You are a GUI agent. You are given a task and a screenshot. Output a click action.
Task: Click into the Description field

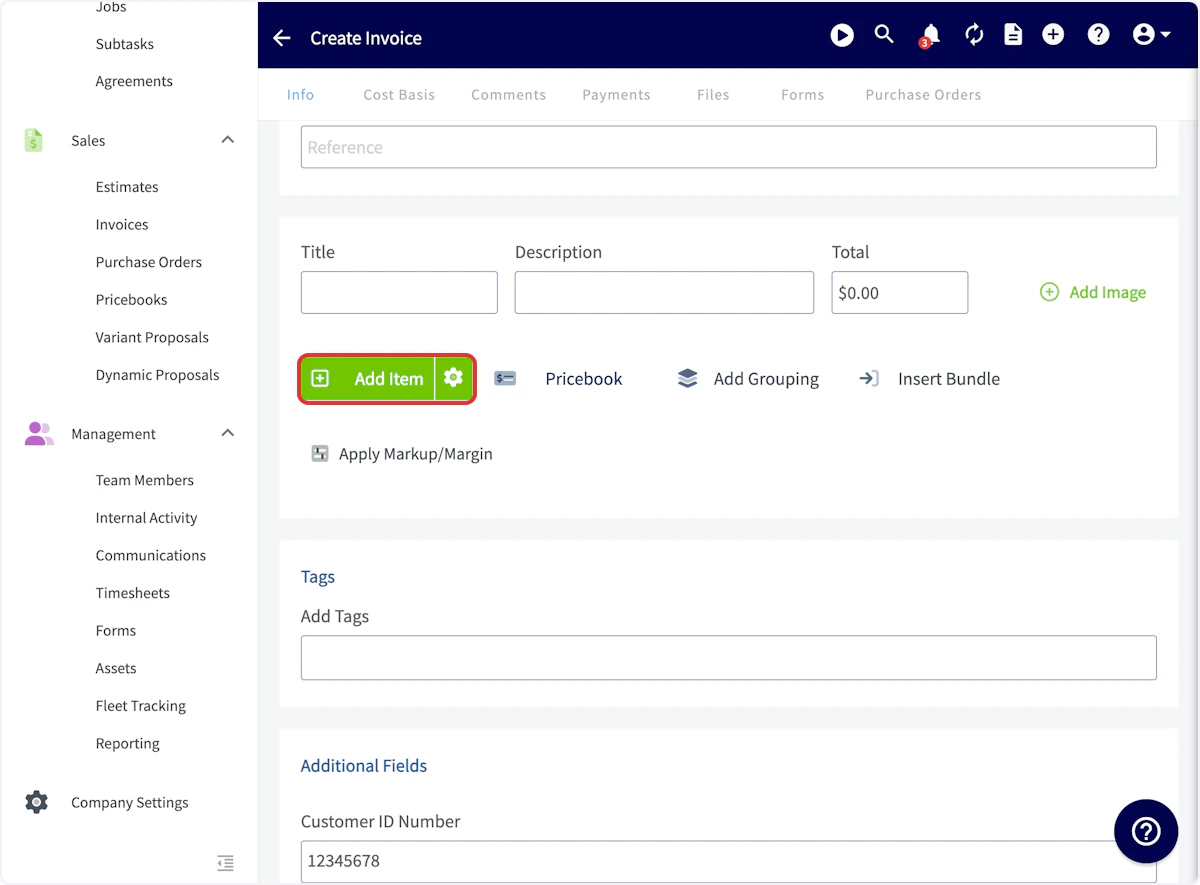pyautogui.click(x=664, y=292)
